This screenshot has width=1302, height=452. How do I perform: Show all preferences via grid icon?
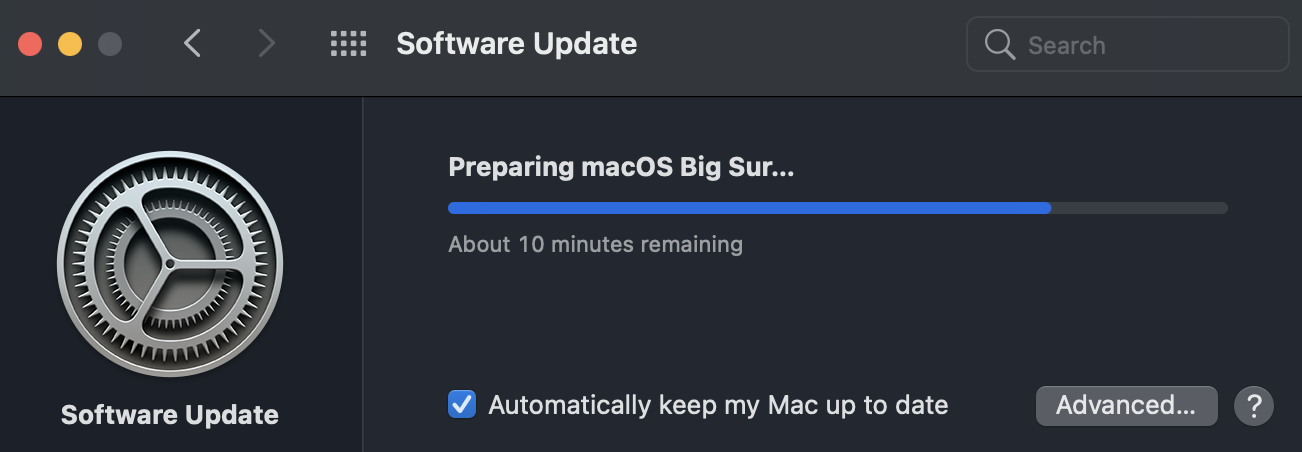(348, 44)
